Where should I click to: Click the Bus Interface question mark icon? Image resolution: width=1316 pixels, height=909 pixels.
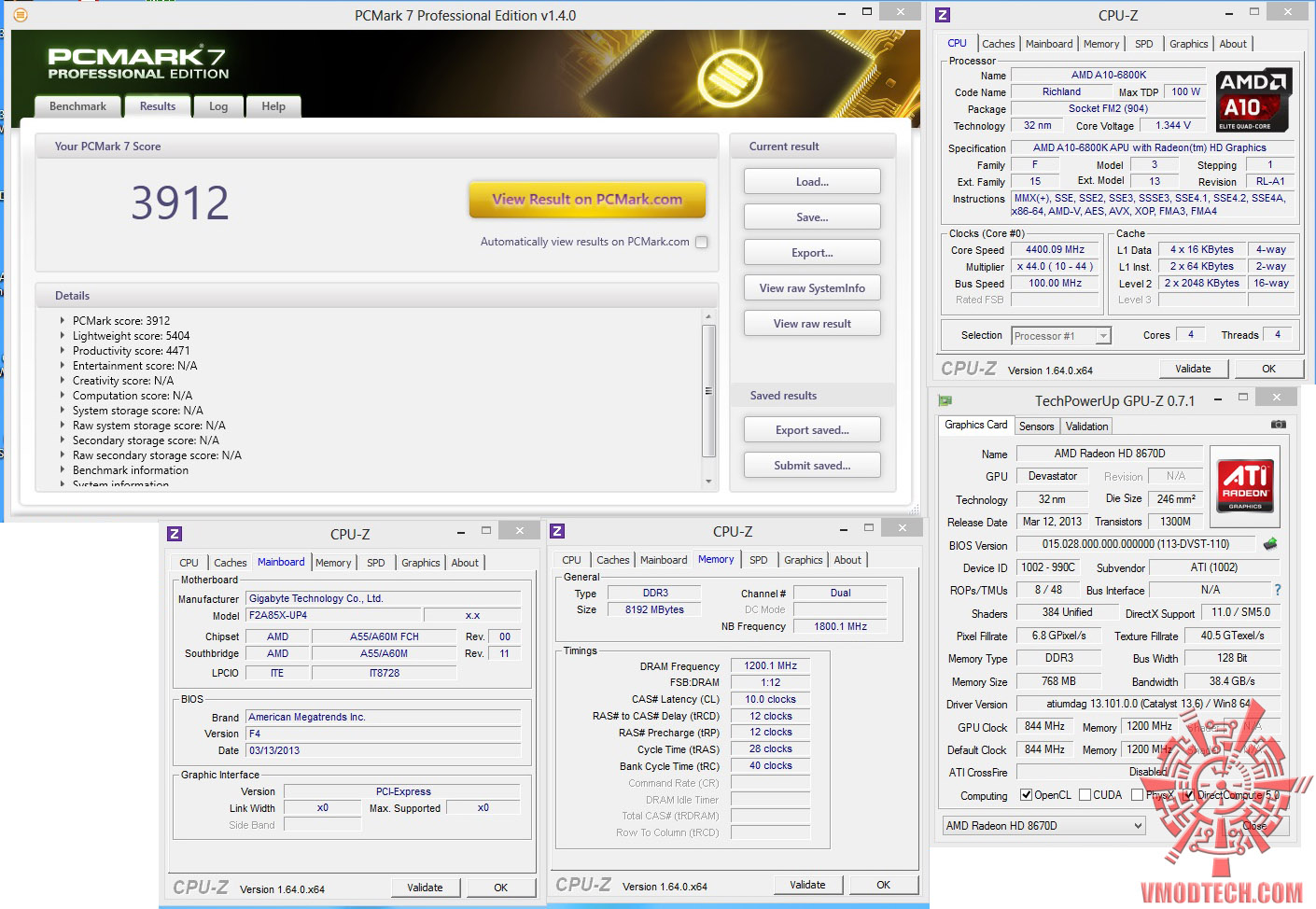[x=1277, y=590]
